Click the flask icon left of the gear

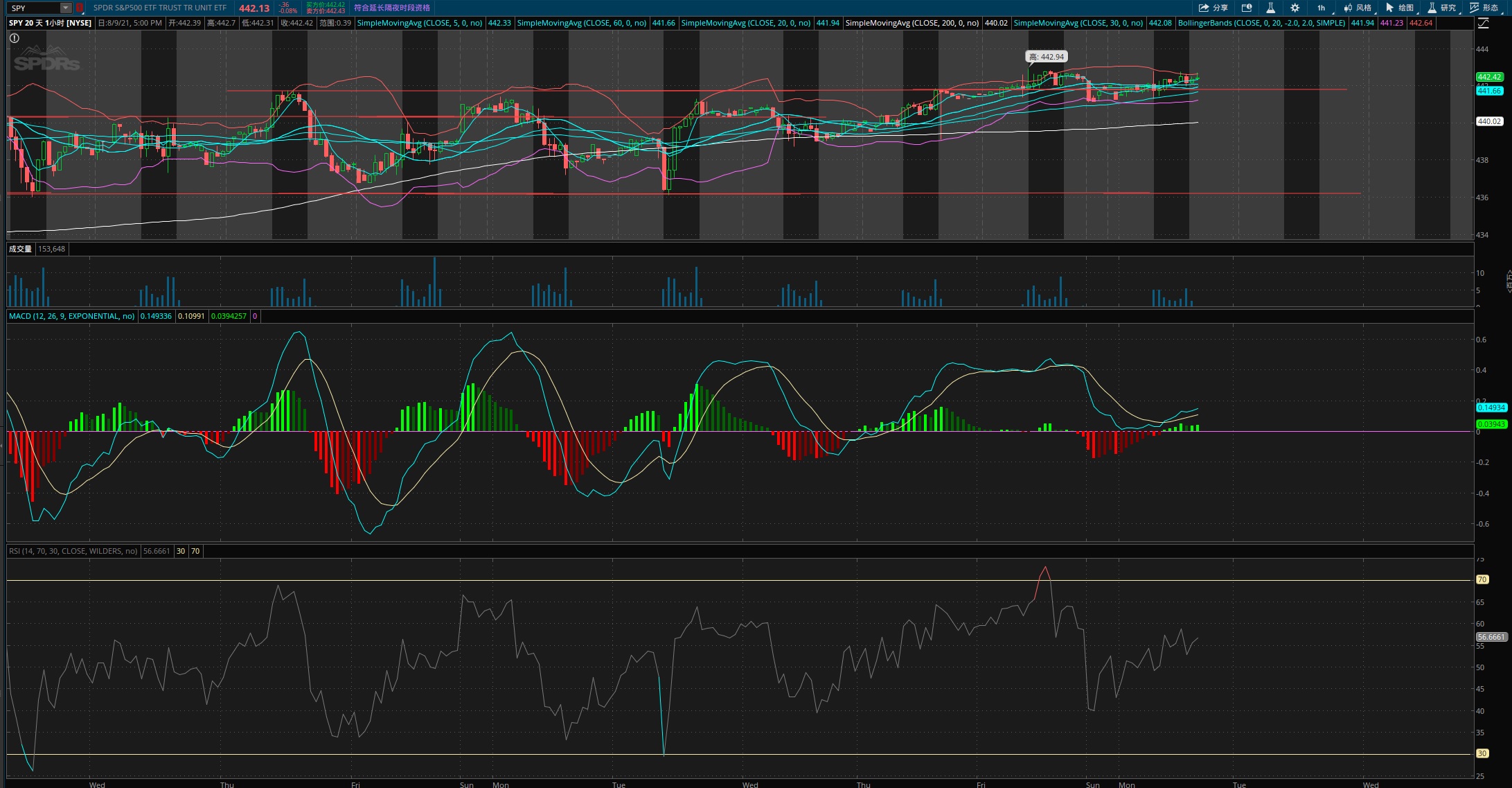coord(1271,8)
